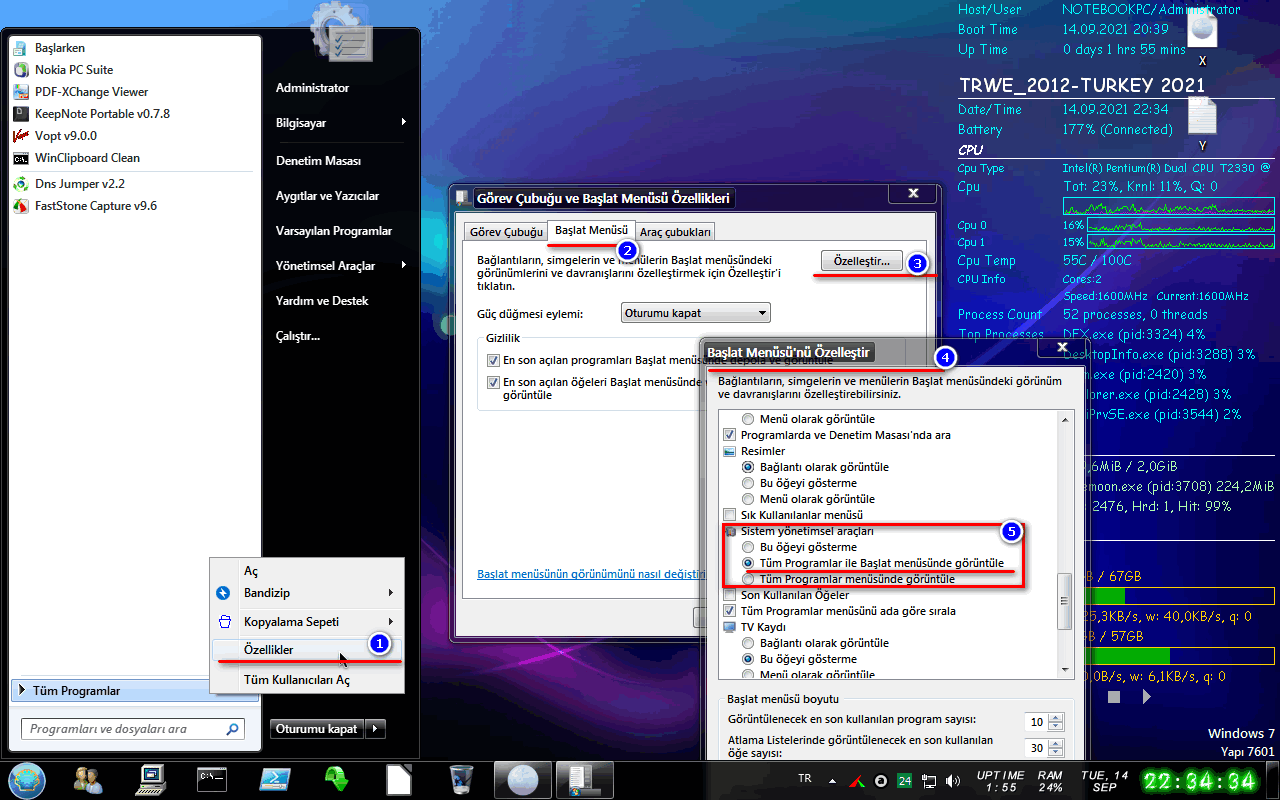Select 'Bu öğeyi gösterme' under Sistem yönetimsel araçları
The width and height of the screenshot is (1280, 800).
(x=748, y=547)
